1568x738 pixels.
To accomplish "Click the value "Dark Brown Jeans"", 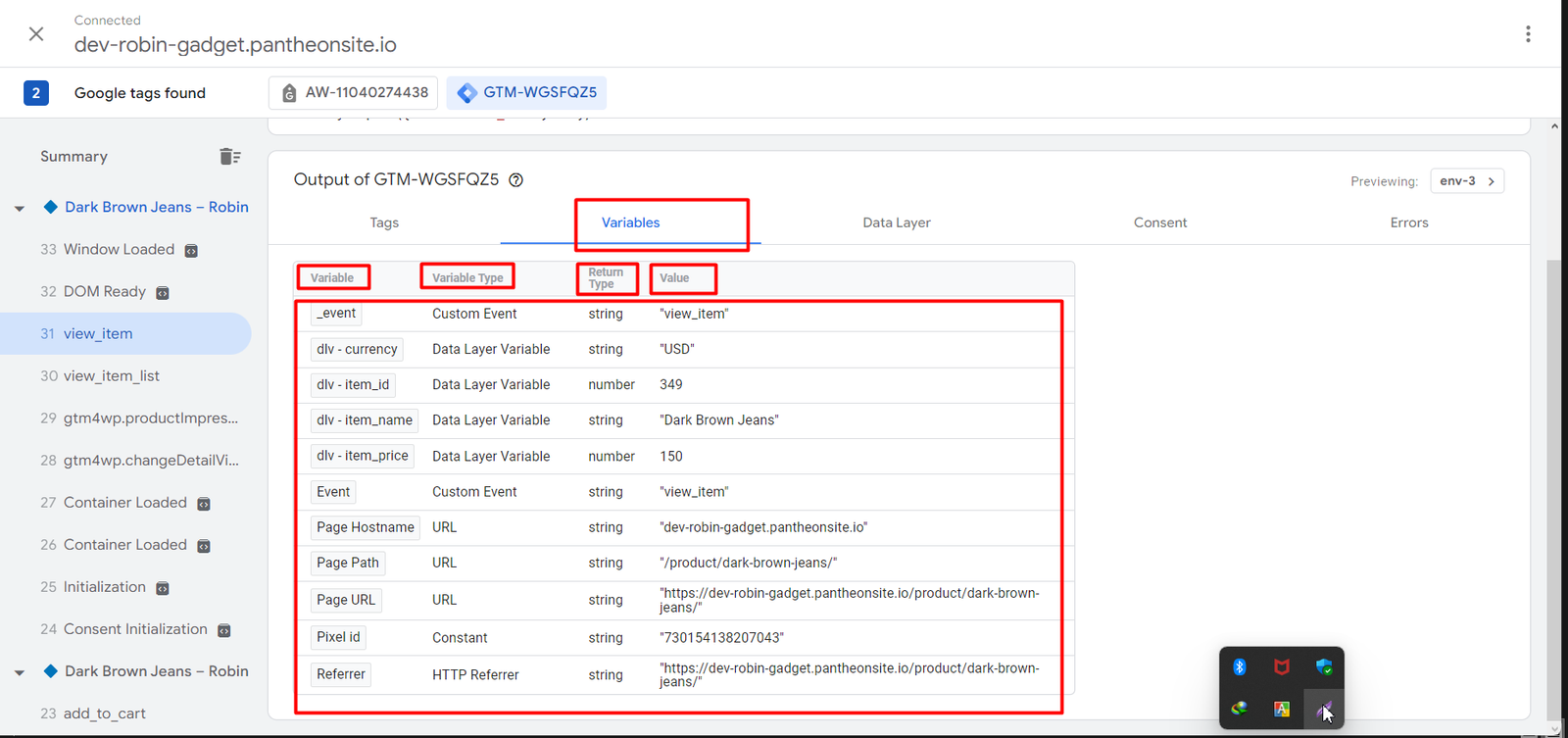I will click(719, 420).
